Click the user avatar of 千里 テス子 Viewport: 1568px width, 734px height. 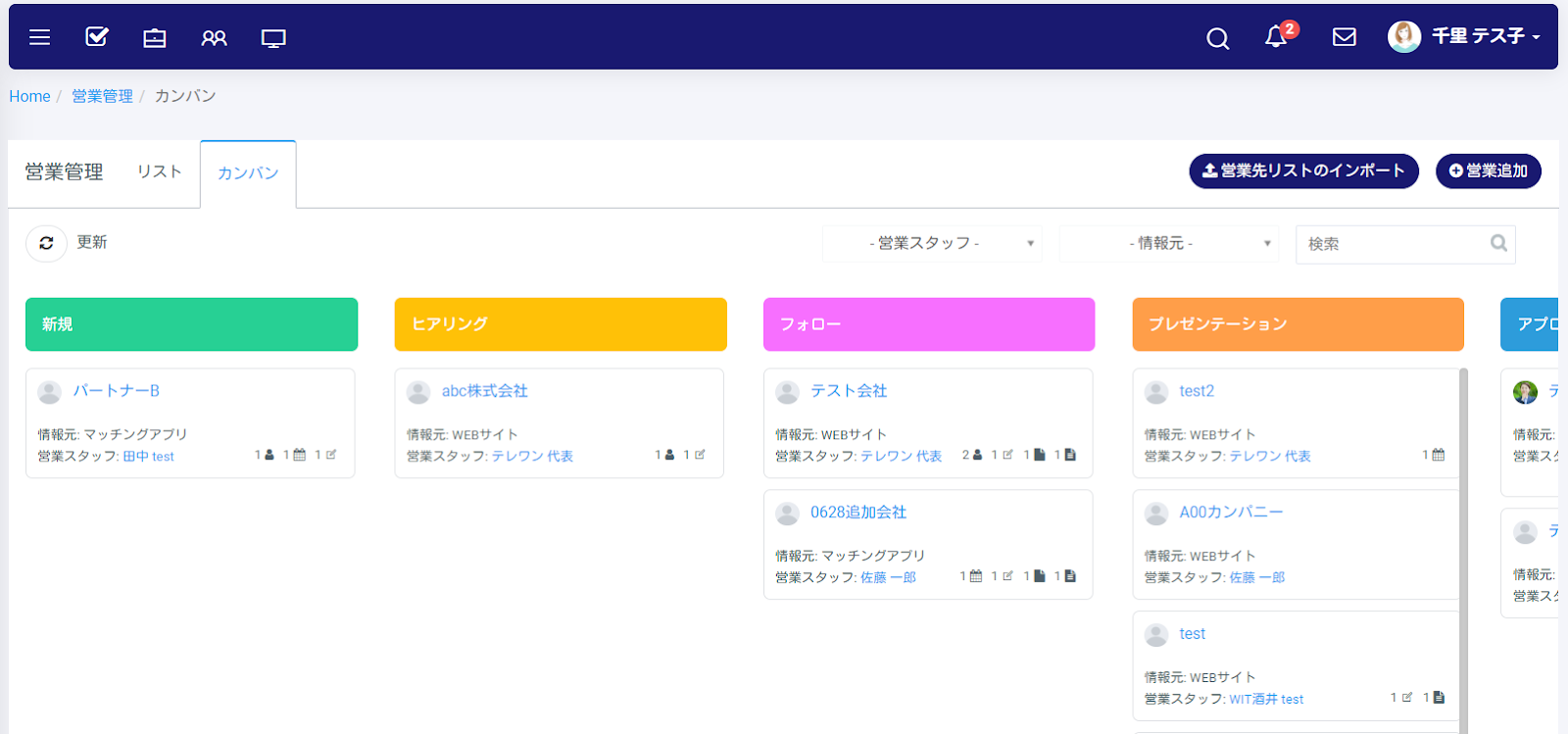coord(1404,36)
